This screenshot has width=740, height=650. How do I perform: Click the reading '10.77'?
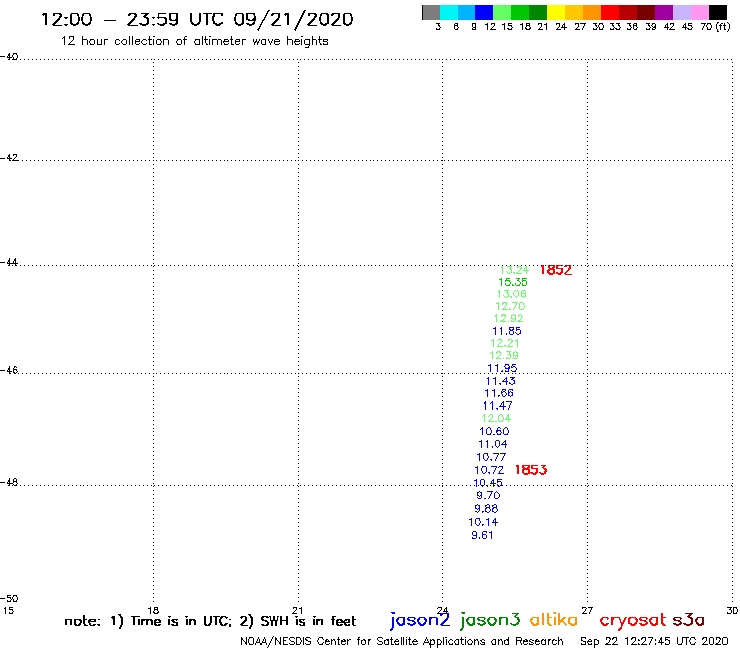click(491, 457)
